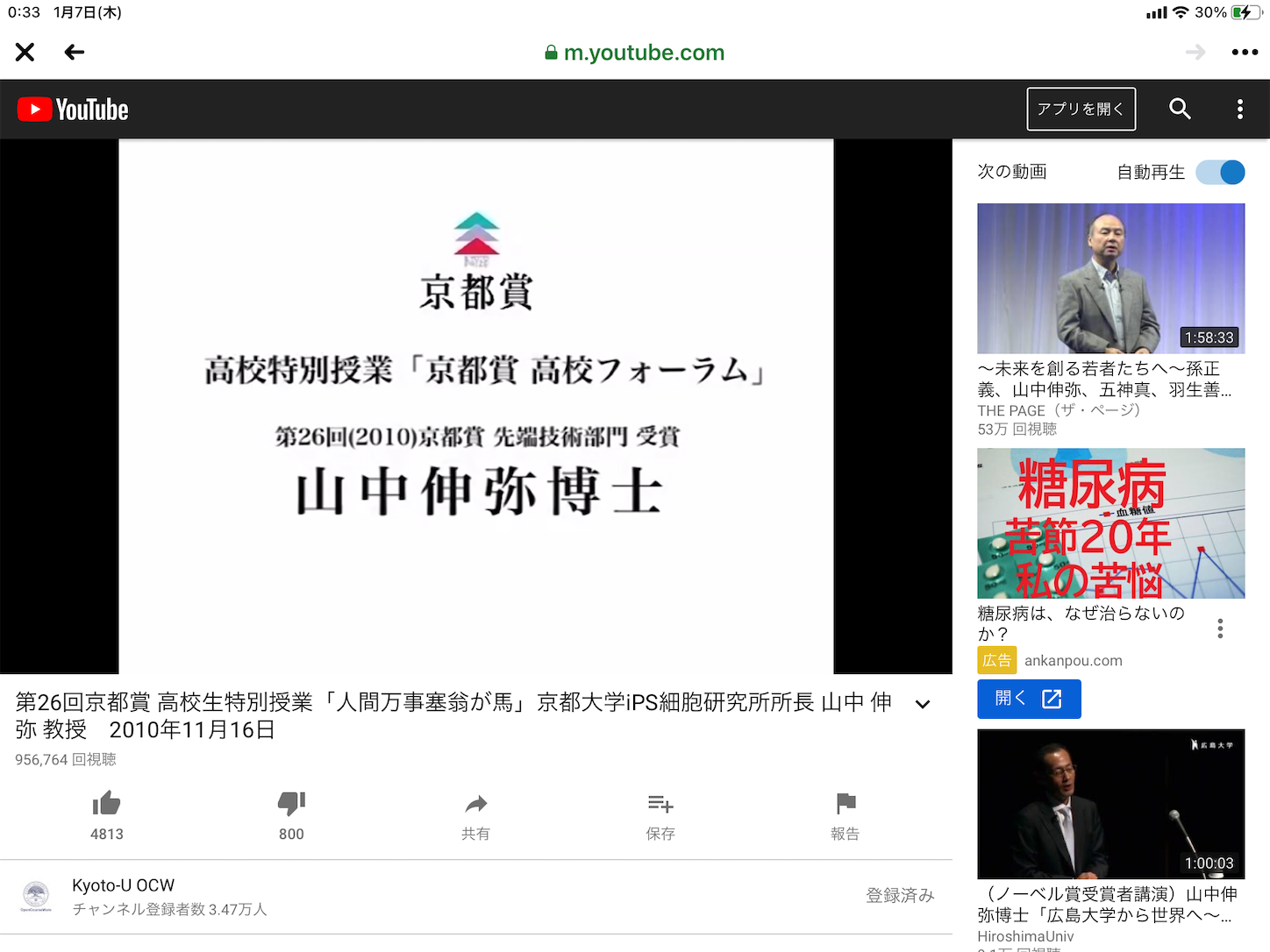Click the アプリを開く button
1270x952 pixels.
point(1081,109)
